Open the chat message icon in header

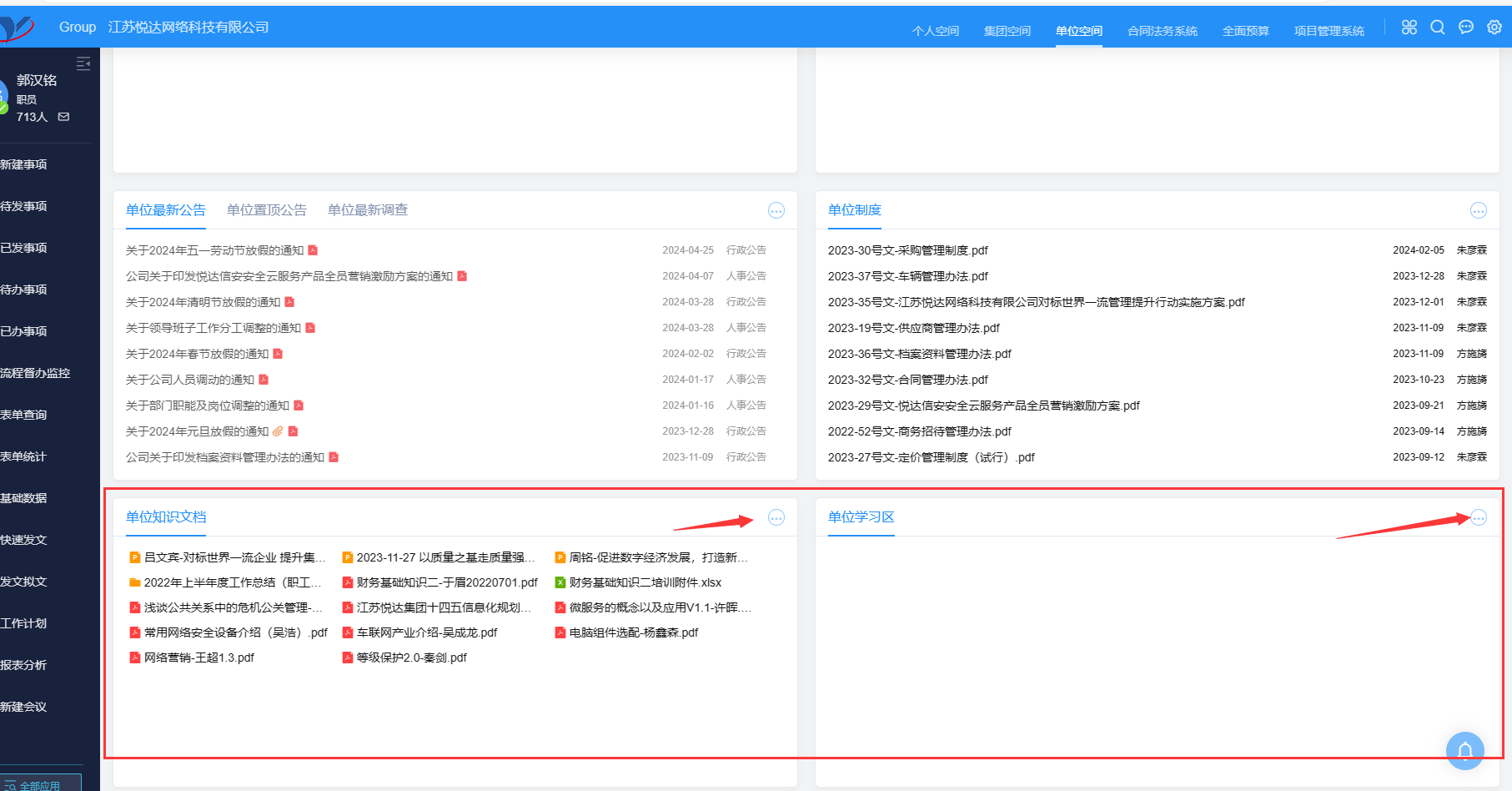pos(1465,28)
